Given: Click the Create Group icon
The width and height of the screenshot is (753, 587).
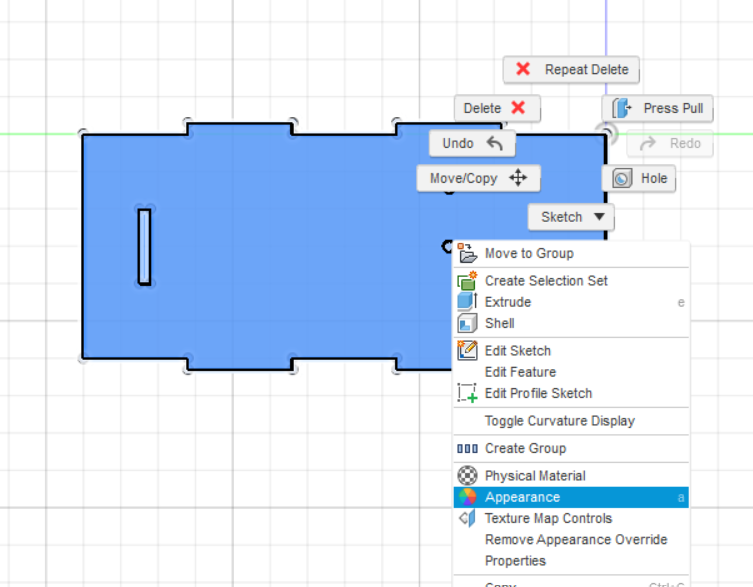Looking at the screenshot, I should tap(467, 449).
